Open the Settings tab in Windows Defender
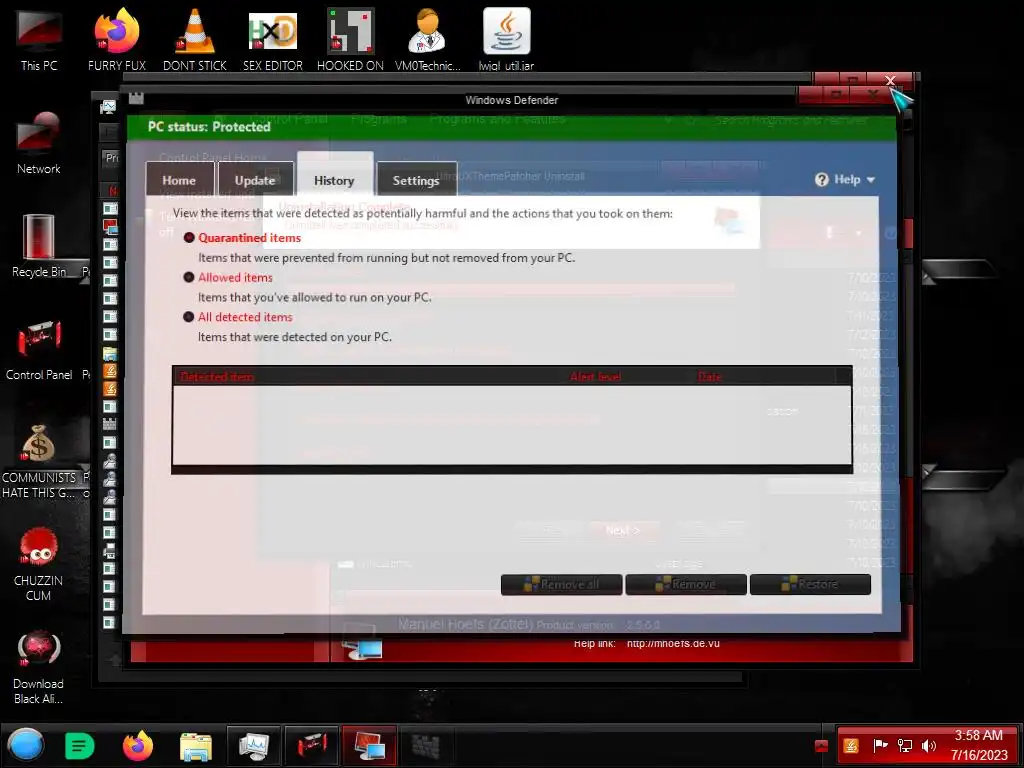1024x768 pixels. point(416,180)
